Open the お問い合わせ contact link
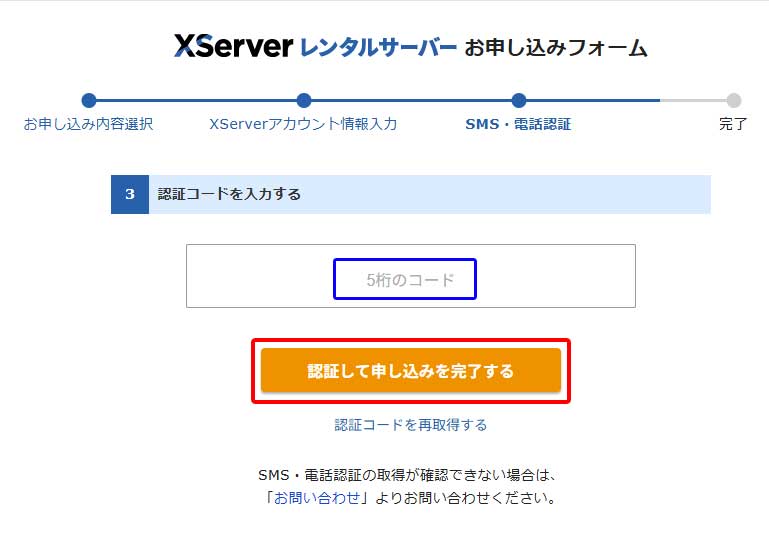The image size is (769, 541). pyautogui.click(x=317, y=498)
